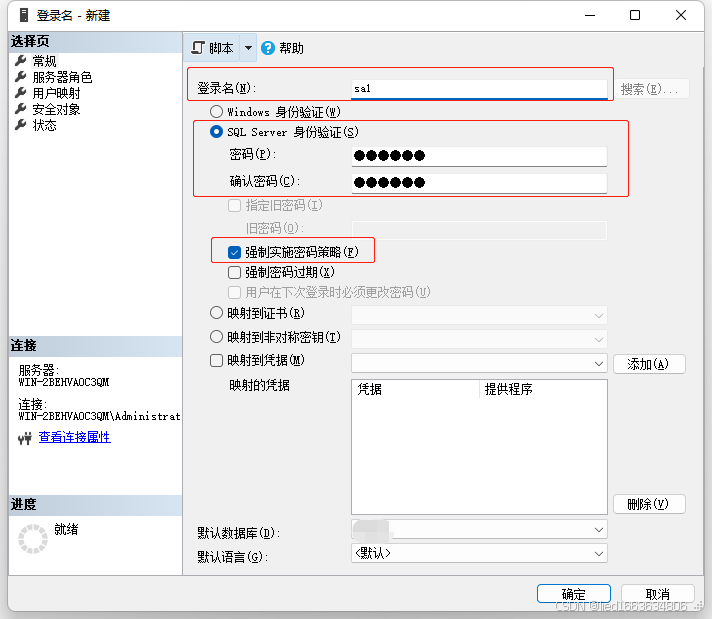Enable the 强制密码过期 checkbox
The image size is (712, 619).
235,272
